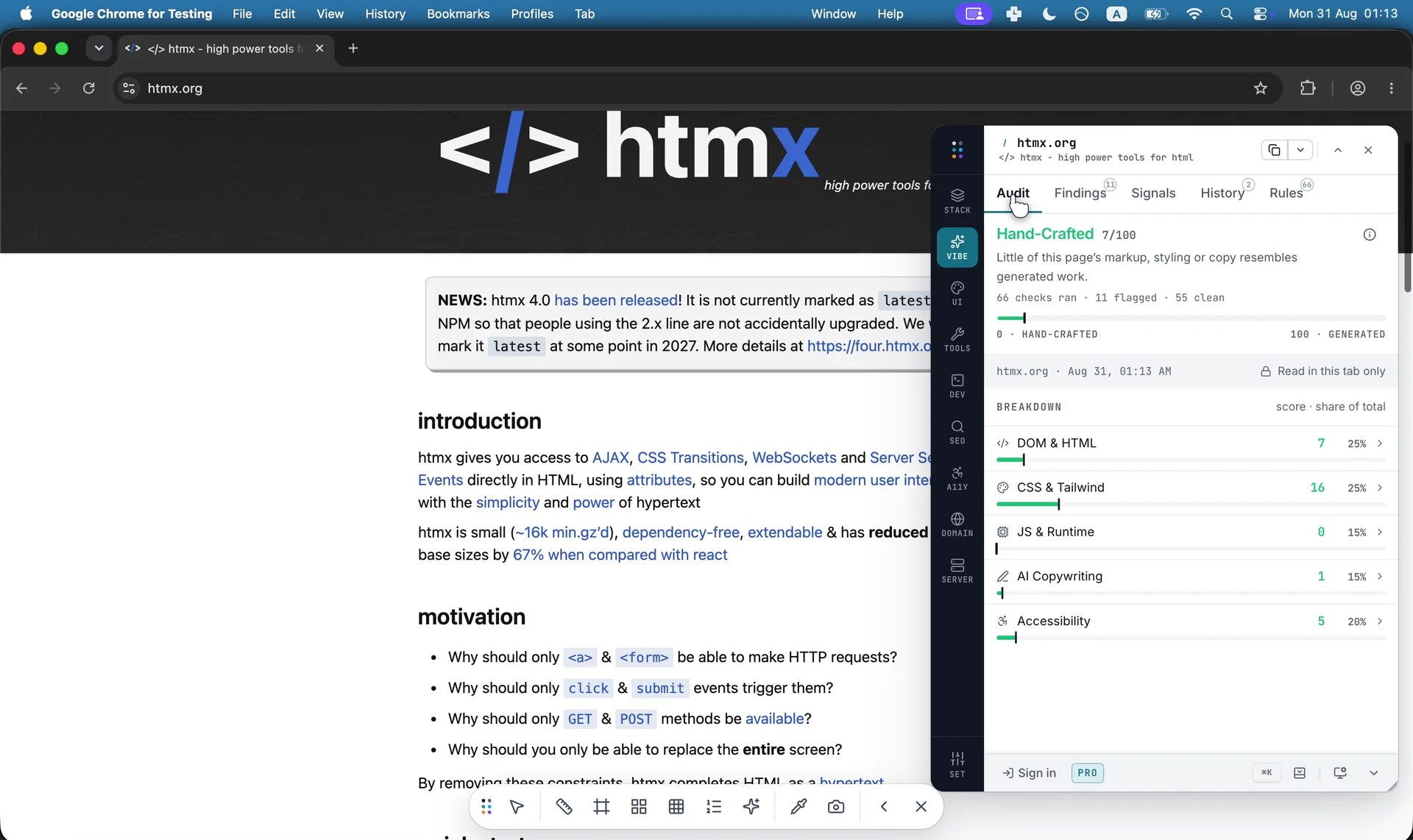Click the CSS & Tailwind score bar
The width and height of the screenshot is (1413, 840).
[1191, 505]
